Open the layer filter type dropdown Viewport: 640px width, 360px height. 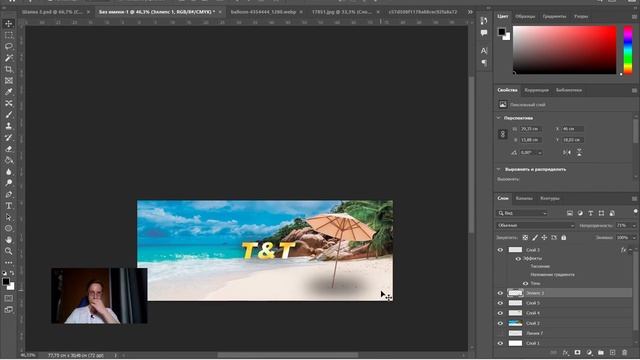[522, 213]
